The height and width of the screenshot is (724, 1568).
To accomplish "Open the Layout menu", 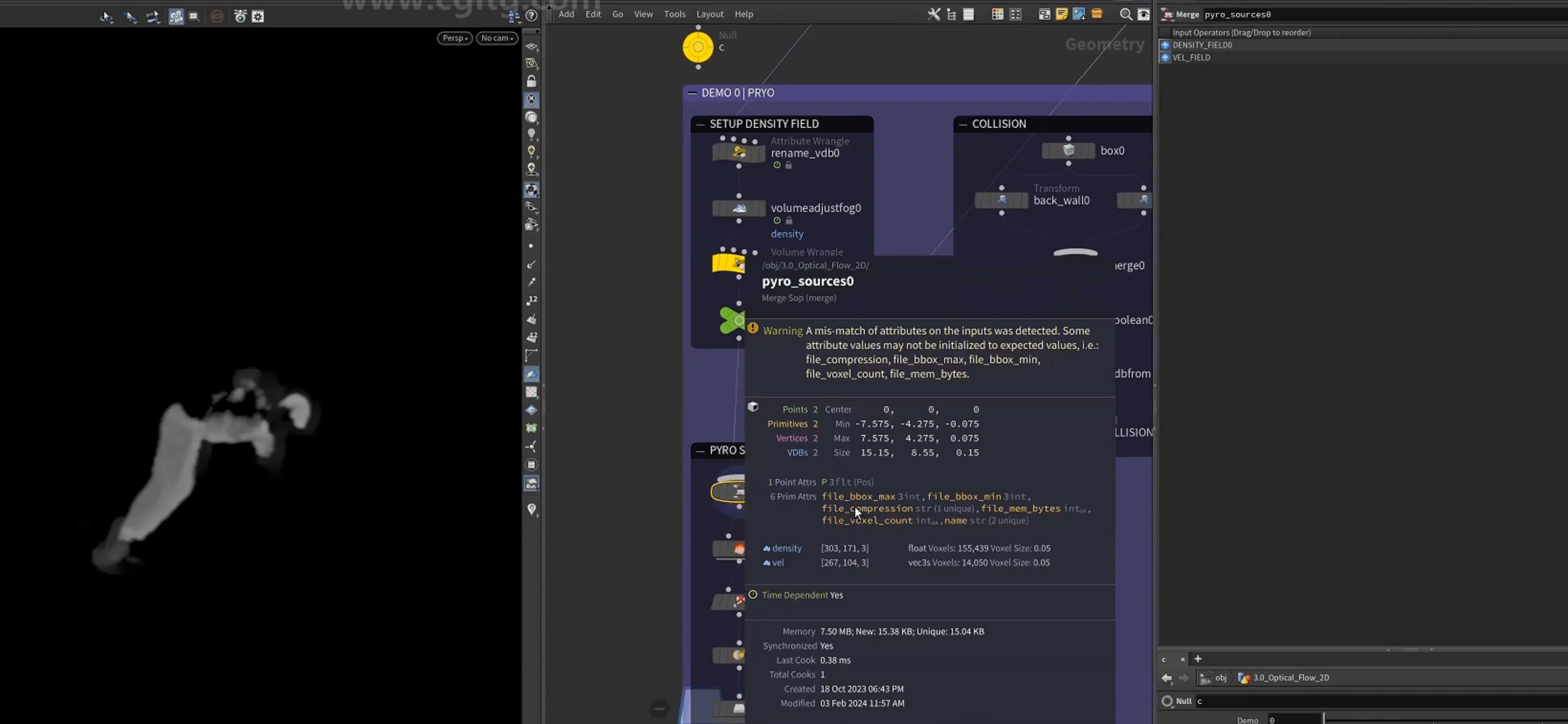I will click(x=710, y=14).
